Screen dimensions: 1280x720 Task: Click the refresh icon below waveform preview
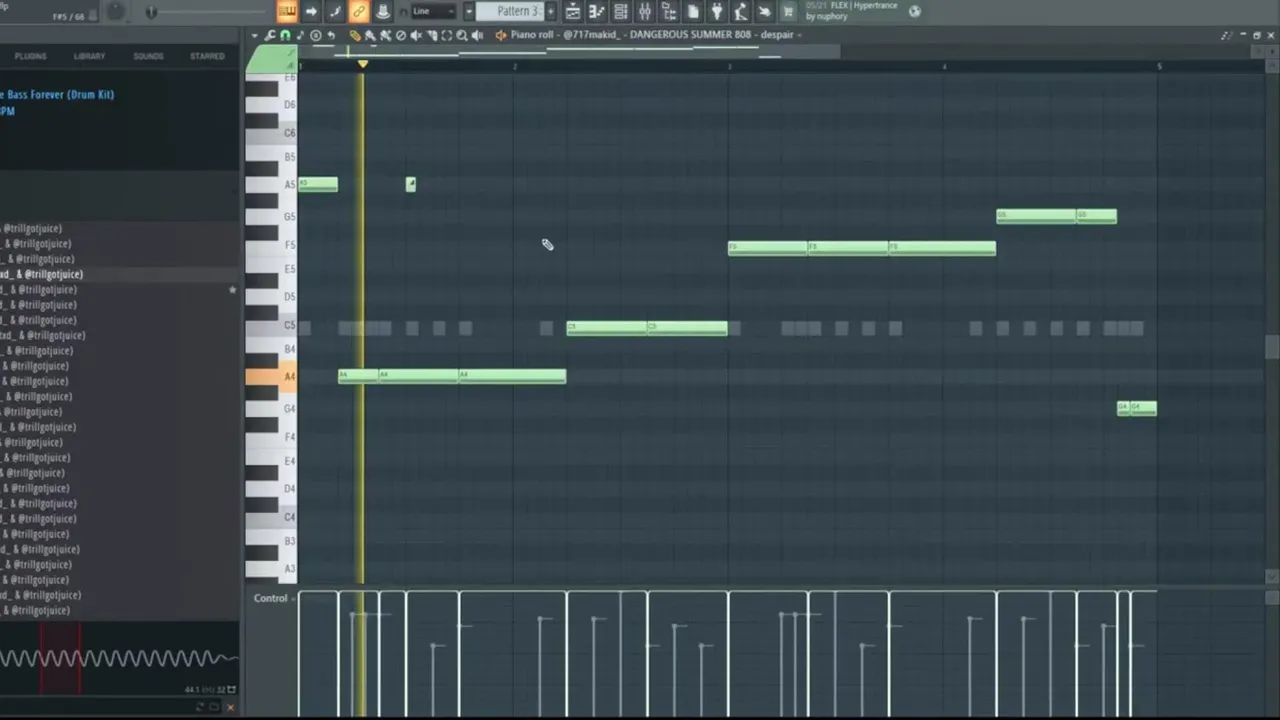point(199,707)
